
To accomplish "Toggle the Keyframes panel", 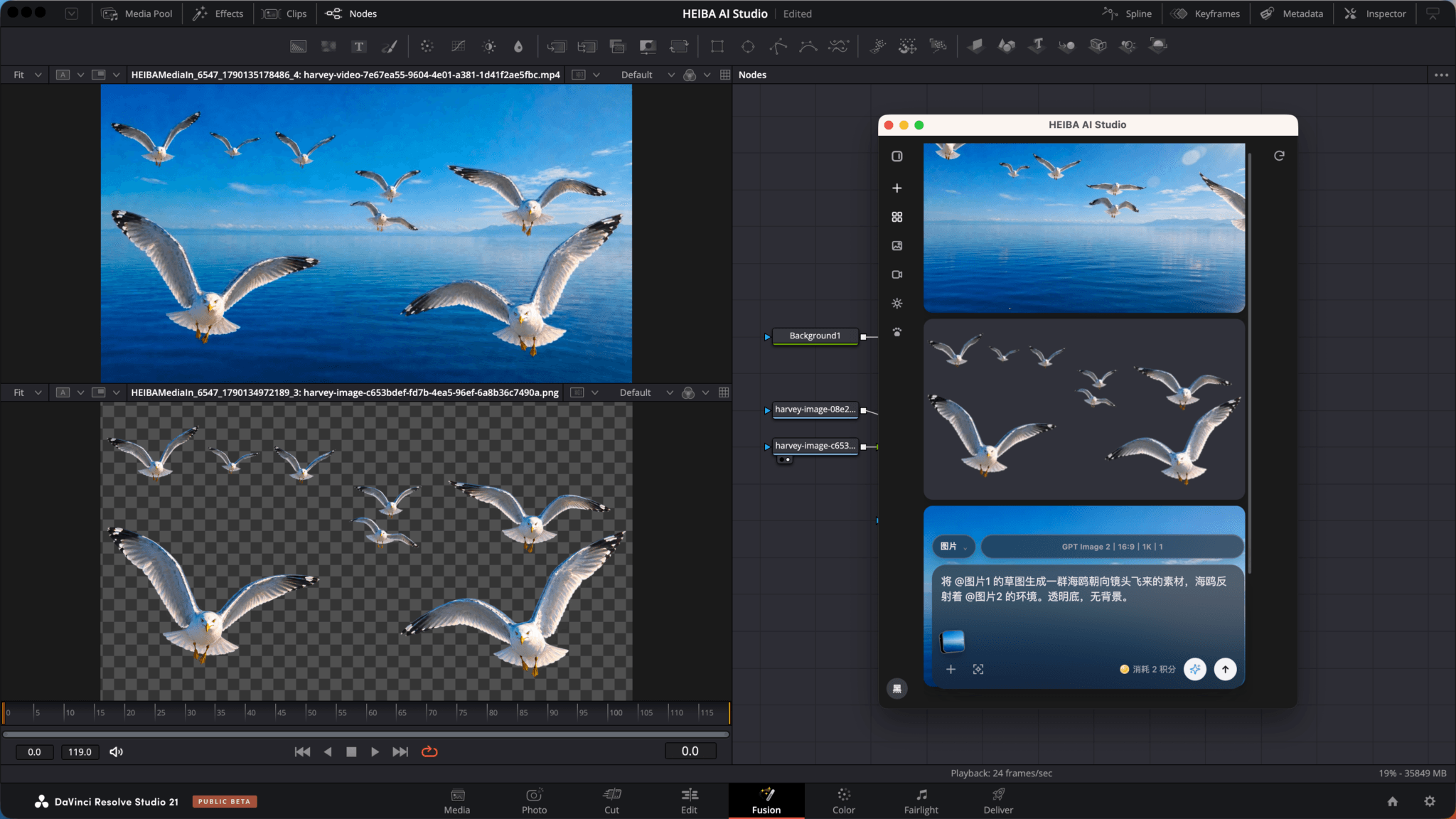I will tap(1206, 14).
